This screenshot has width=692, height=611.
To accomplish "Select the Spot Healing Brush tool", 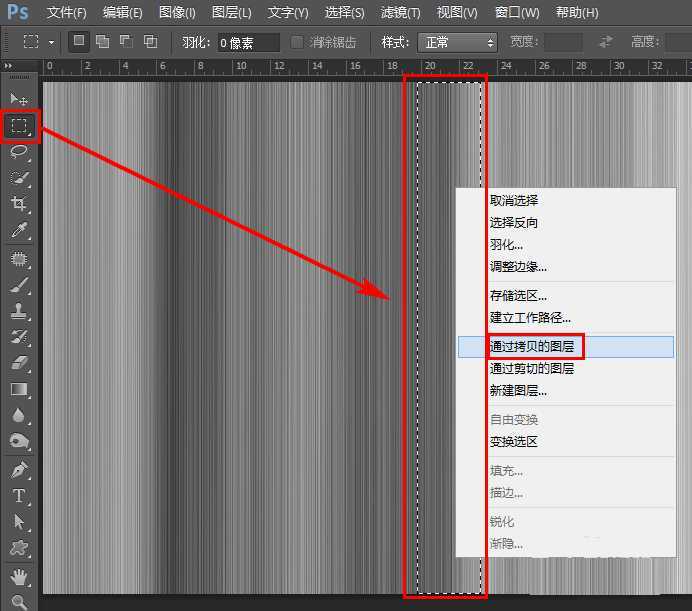I will [19, 259].
